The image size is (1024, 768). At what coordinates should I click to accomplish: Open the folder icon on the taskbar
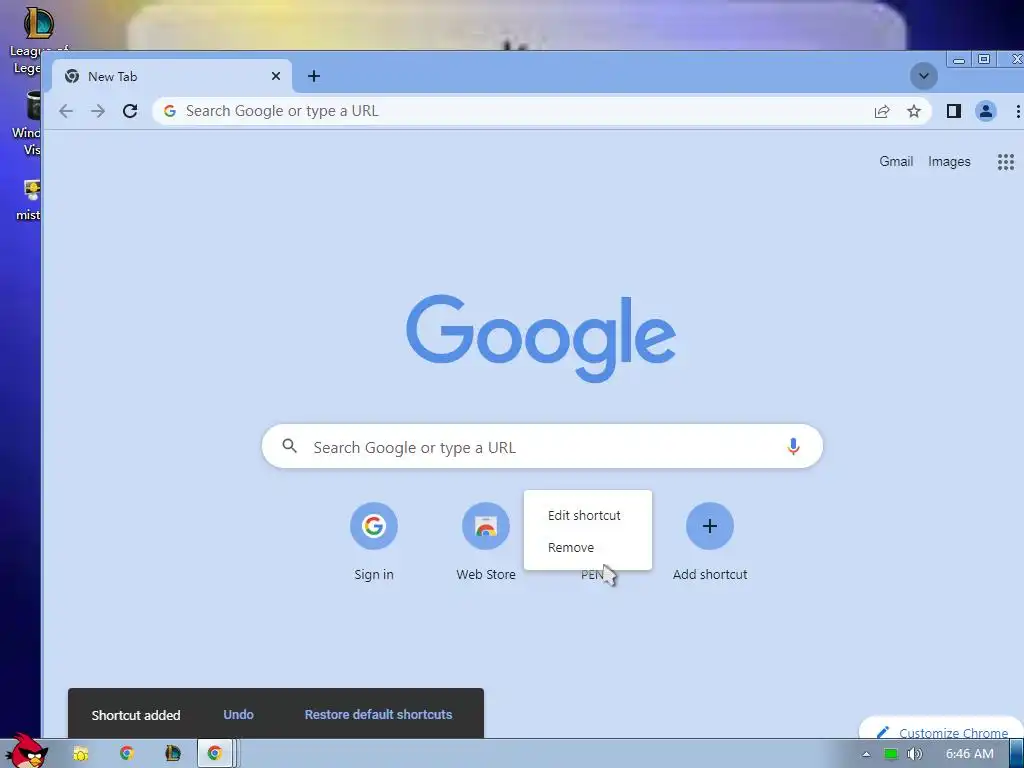pos(80,754)
